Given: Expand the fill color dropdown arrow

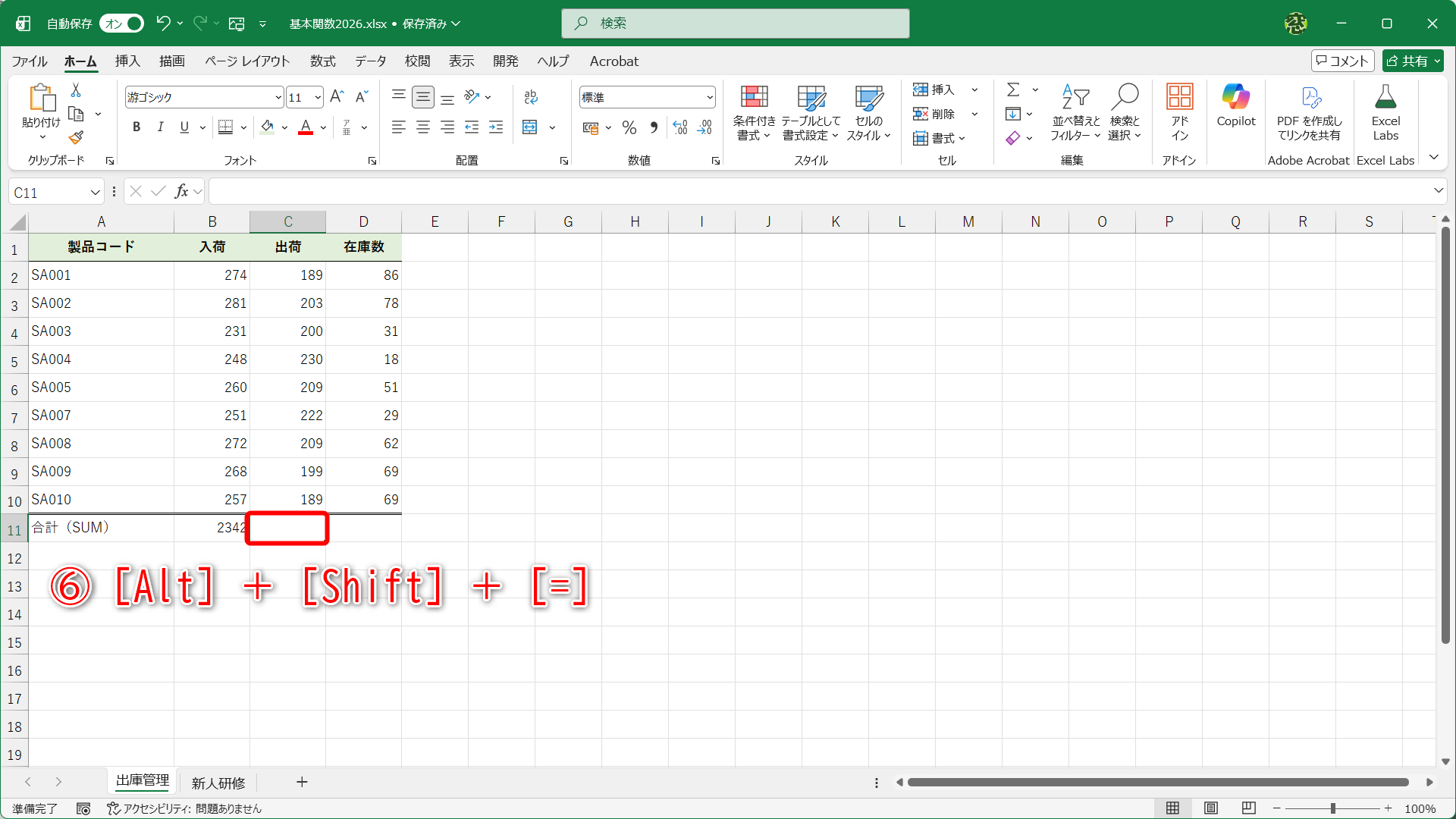Looking at the screenshot, I should coord(284,127).
